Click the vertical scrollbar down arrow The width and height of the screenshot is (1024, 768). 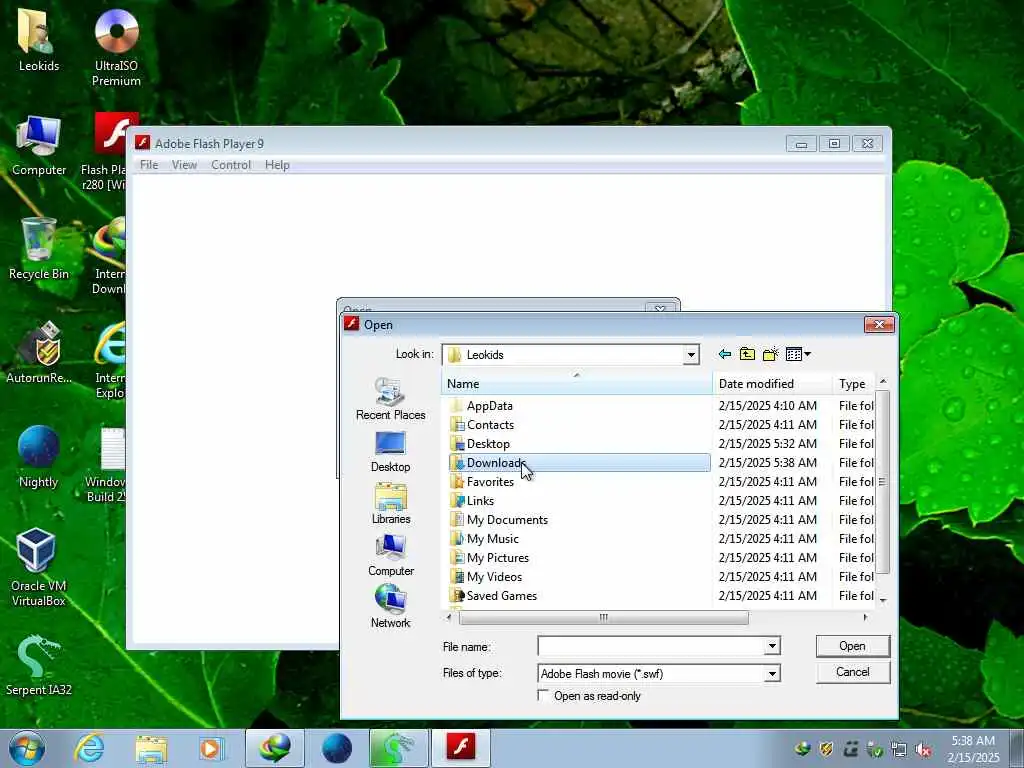tap(883, 600)
